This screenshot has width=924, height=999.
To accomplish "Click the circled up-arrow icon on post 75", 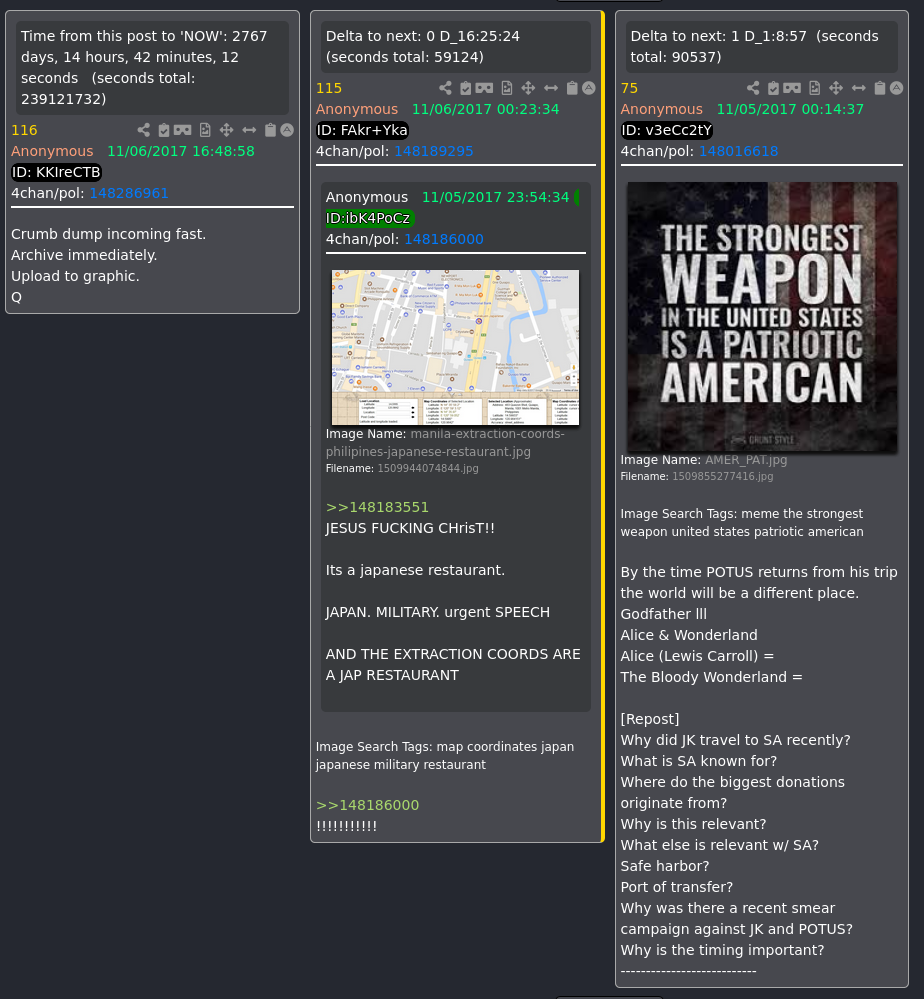I will pos(897,88).
